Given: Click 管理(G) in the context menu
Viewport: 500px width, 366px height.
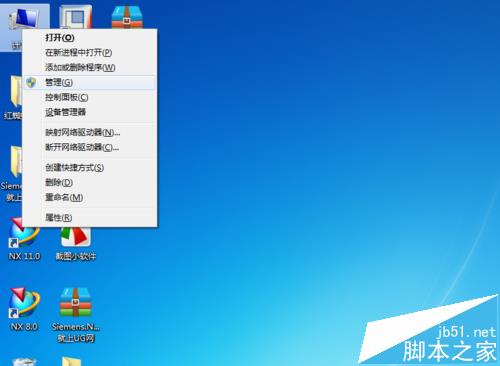Looking at the screenshot, I should 90,82.
